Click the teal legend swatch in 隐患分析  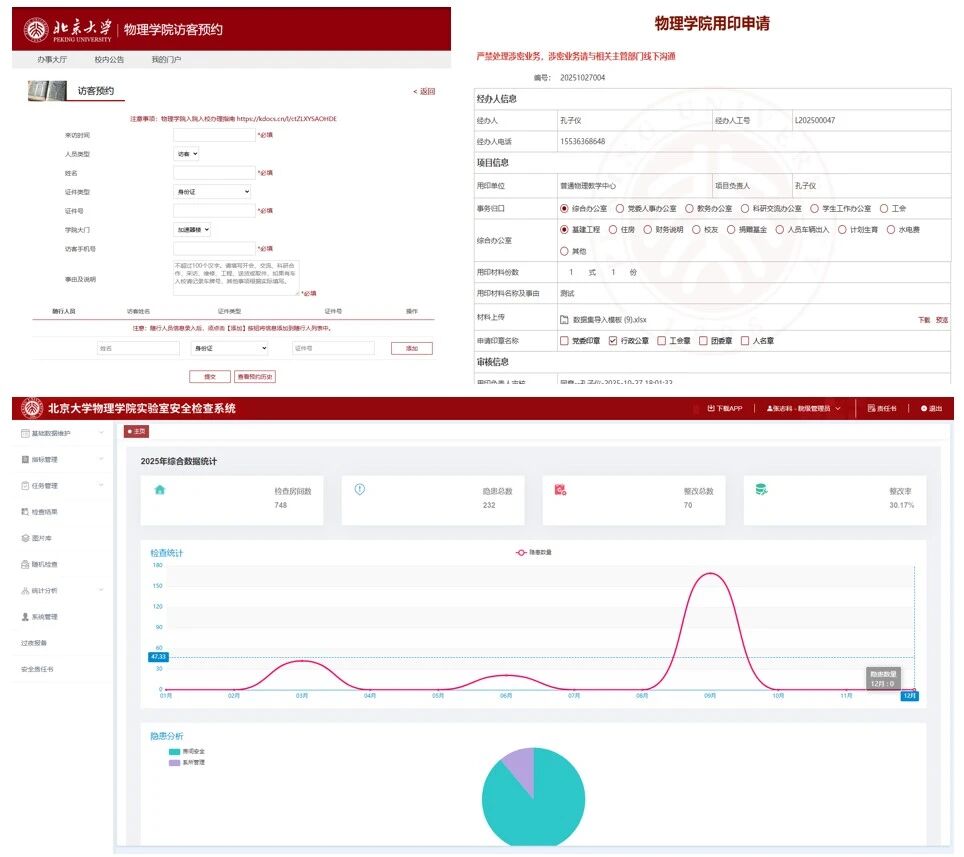point(174,751)
